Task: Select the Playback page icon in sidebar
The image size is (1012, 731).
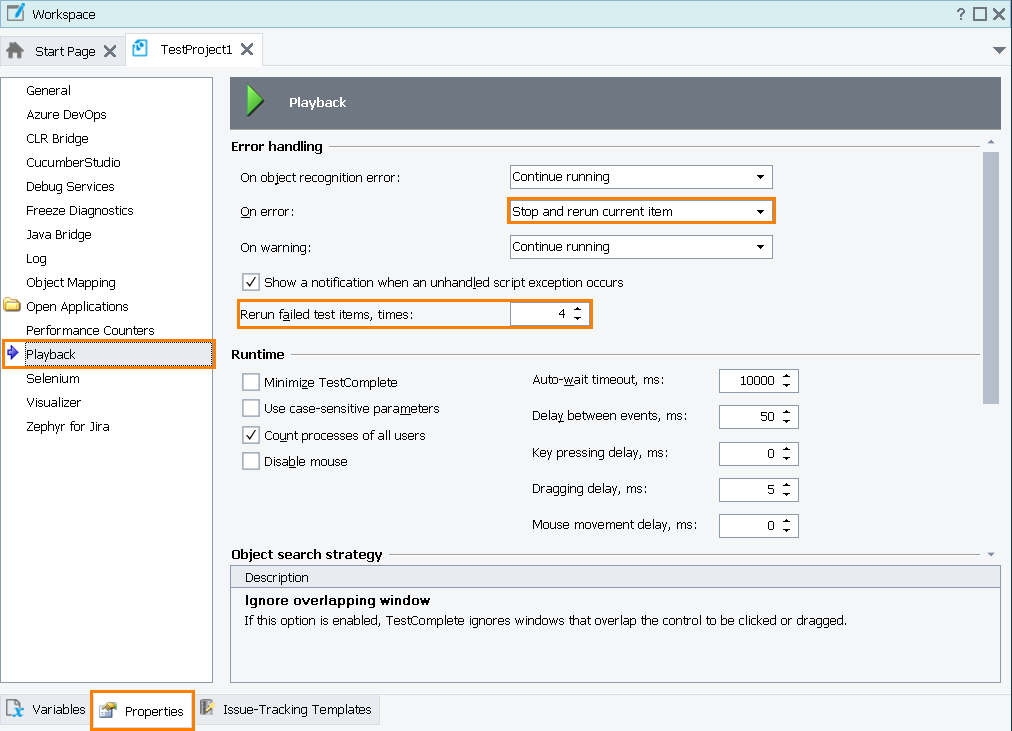Action: (14, 354)
